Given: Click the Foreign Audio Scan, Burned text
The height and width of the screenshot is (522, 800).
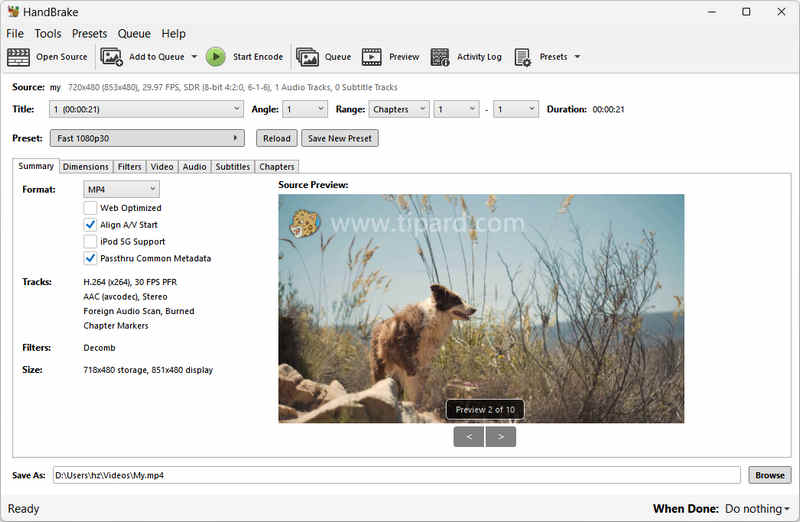Looking at the screenshot, I should 139,311.
